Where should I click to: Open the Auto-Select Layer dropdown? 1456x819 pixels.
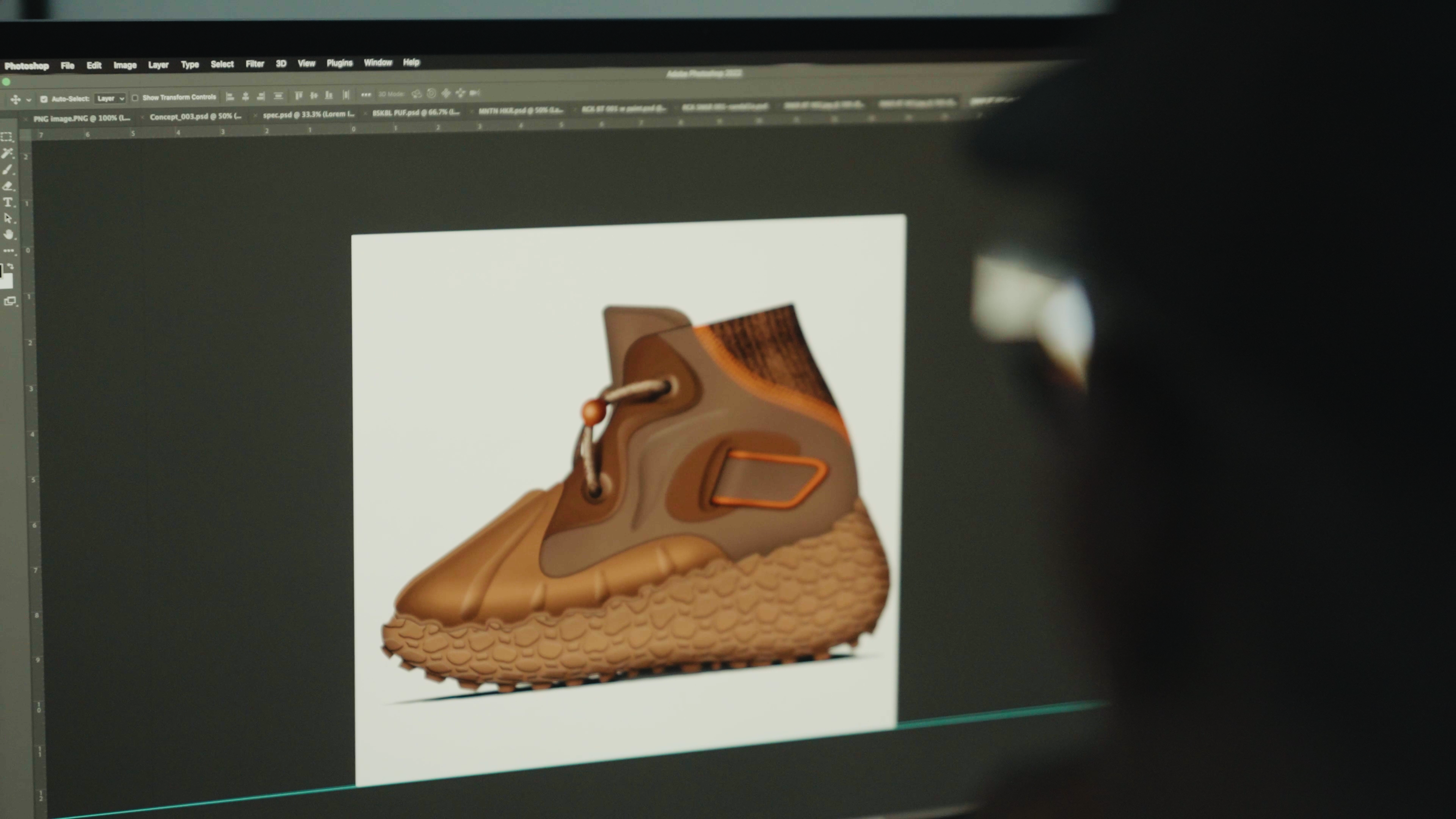tap(110, 98)
